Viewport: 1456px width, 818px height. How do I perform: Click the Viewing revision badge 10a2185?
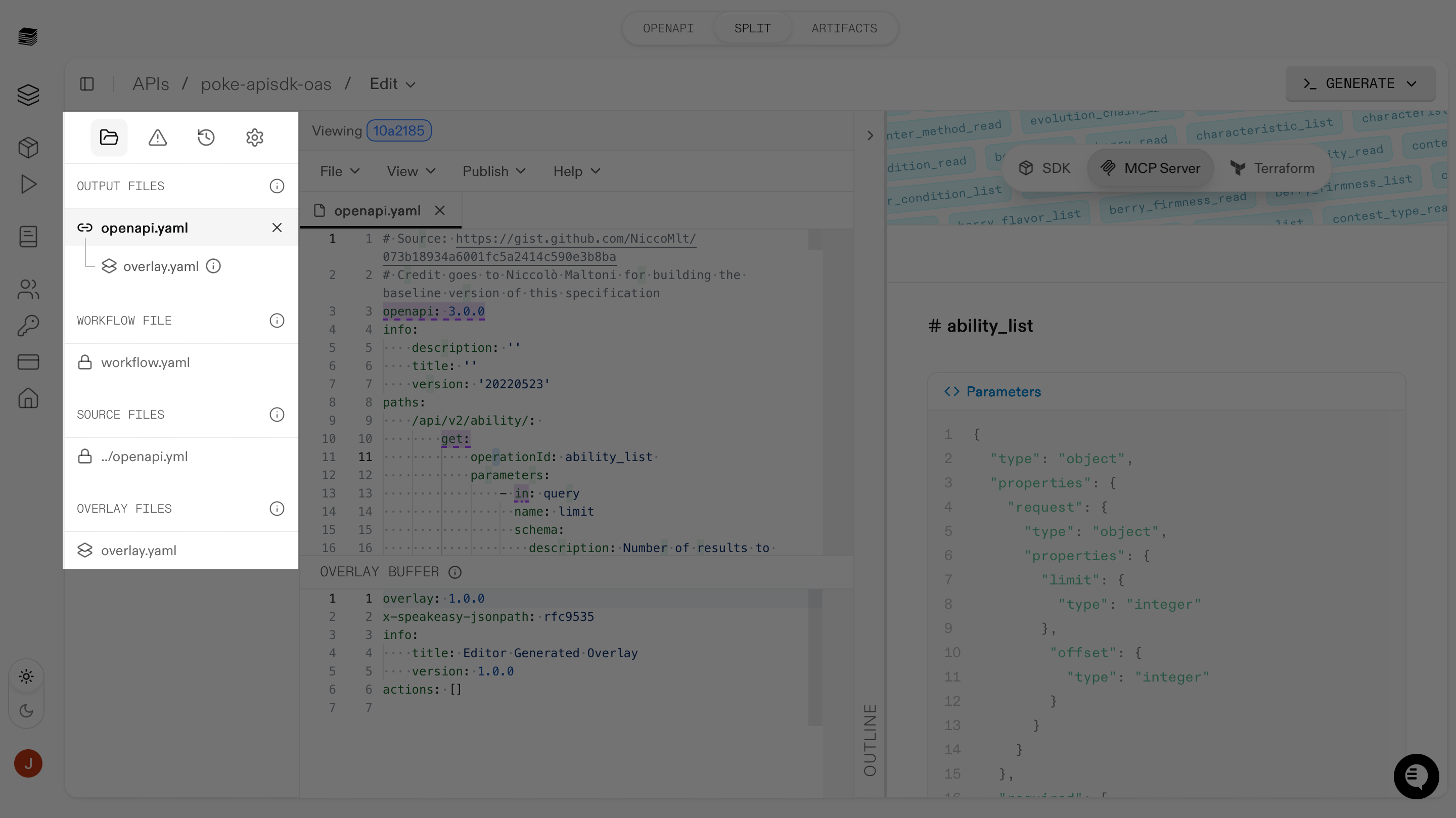tap(399, 130)
